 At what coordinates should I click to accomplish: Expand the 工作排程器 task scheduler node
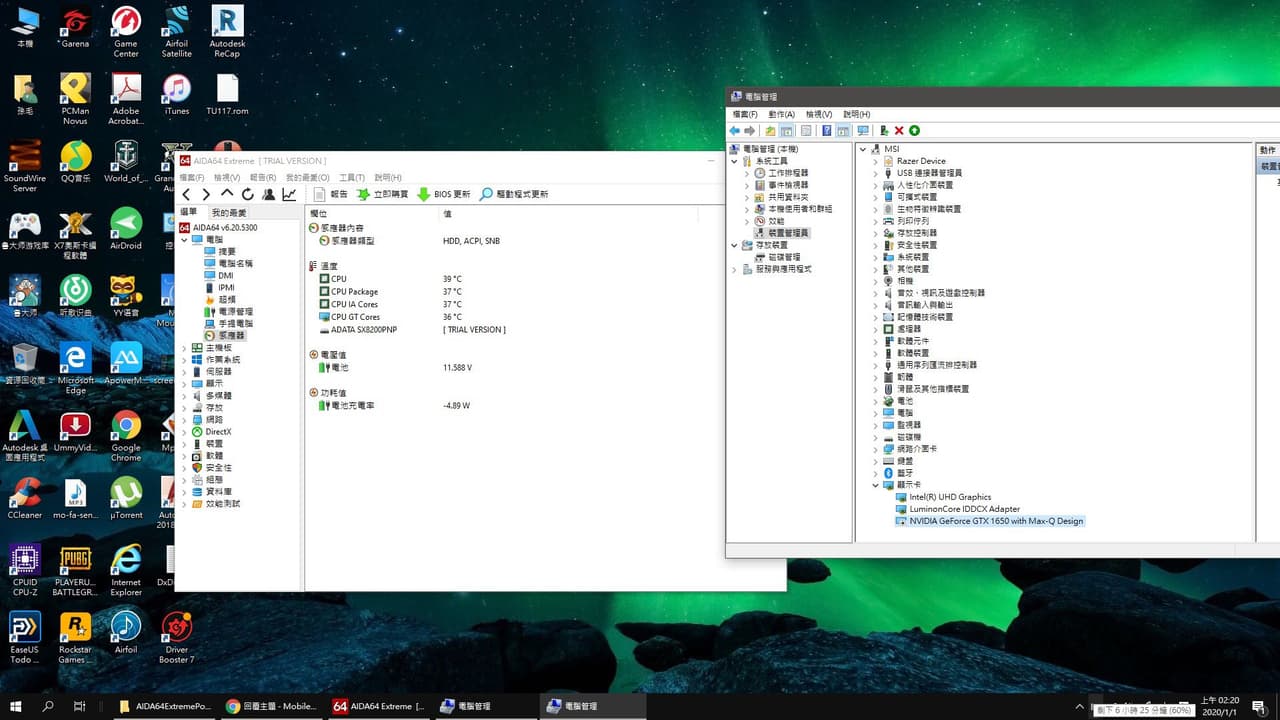click(747, 173)
